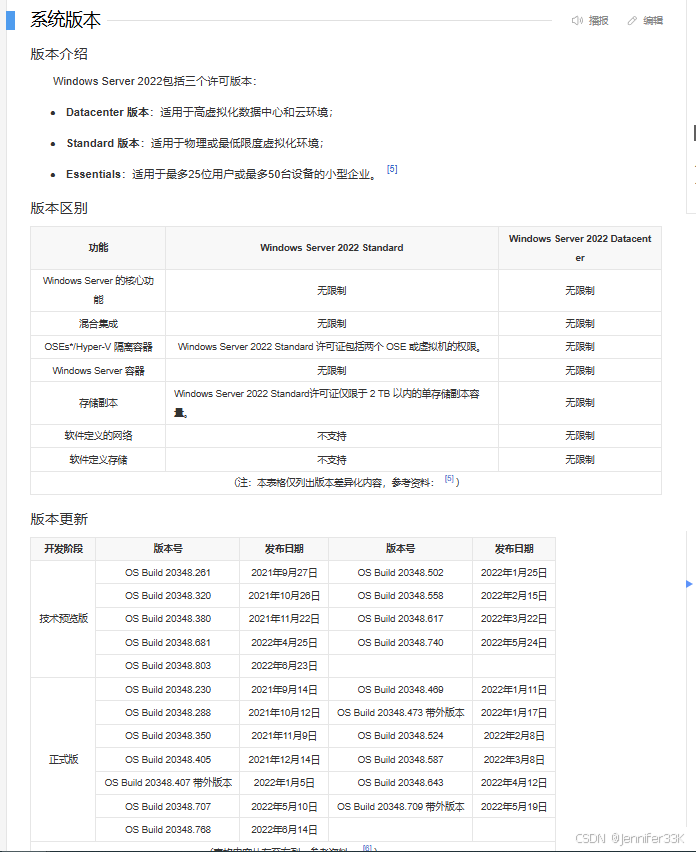696x852 pixels.
Task: Click cell OS Build 20348.288
Action: (x=168, y=712)
